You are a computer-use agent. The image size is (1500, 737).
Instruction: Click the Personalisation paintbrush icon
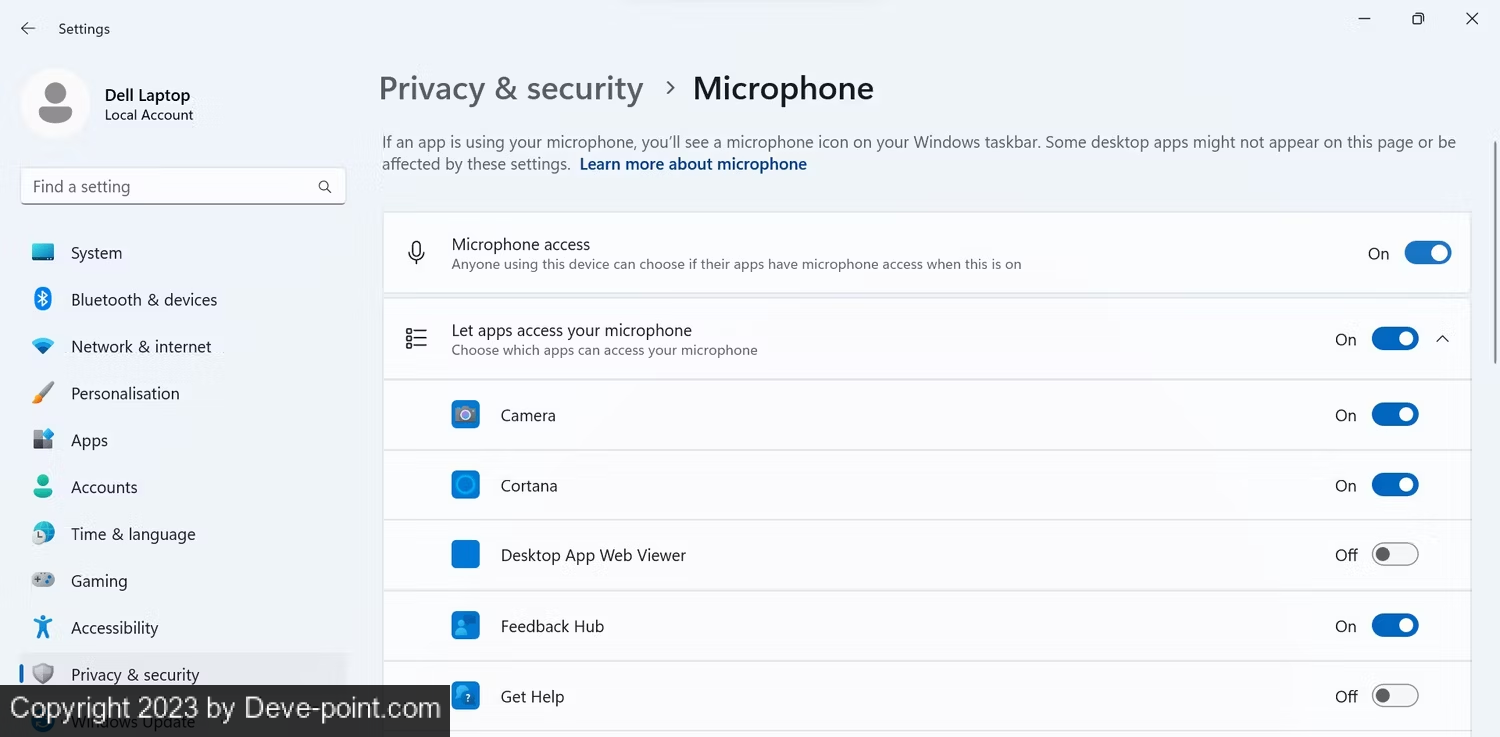point(43,393)
